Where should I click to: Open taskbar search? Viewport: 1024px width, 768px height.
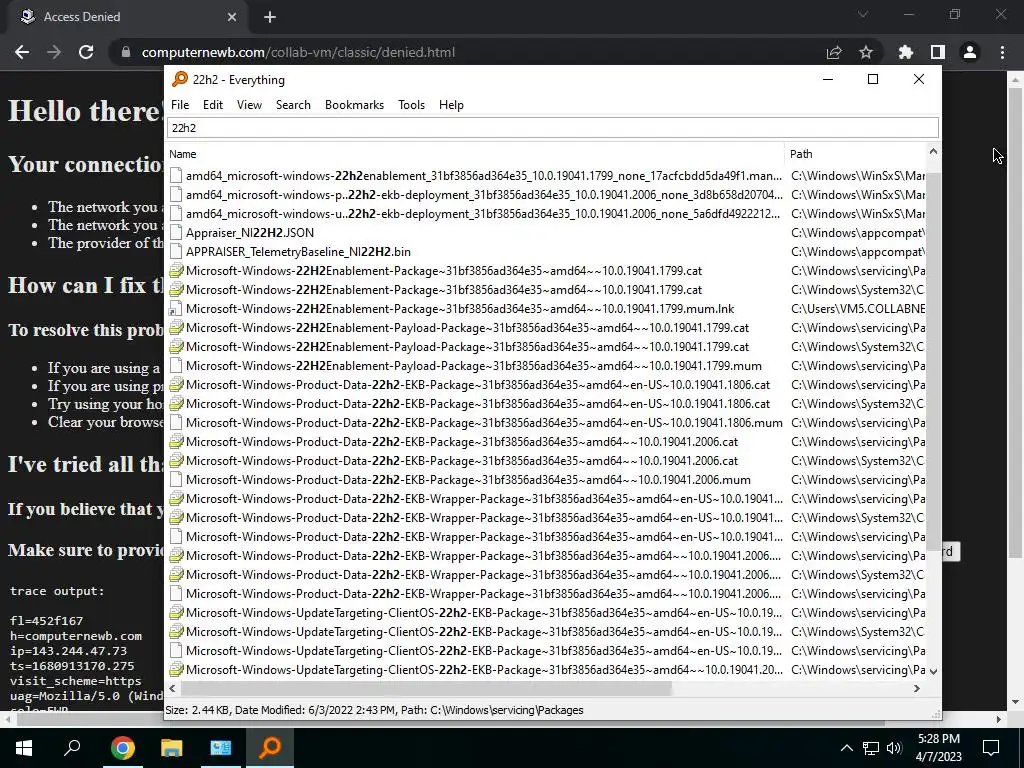tap(72, 748)
